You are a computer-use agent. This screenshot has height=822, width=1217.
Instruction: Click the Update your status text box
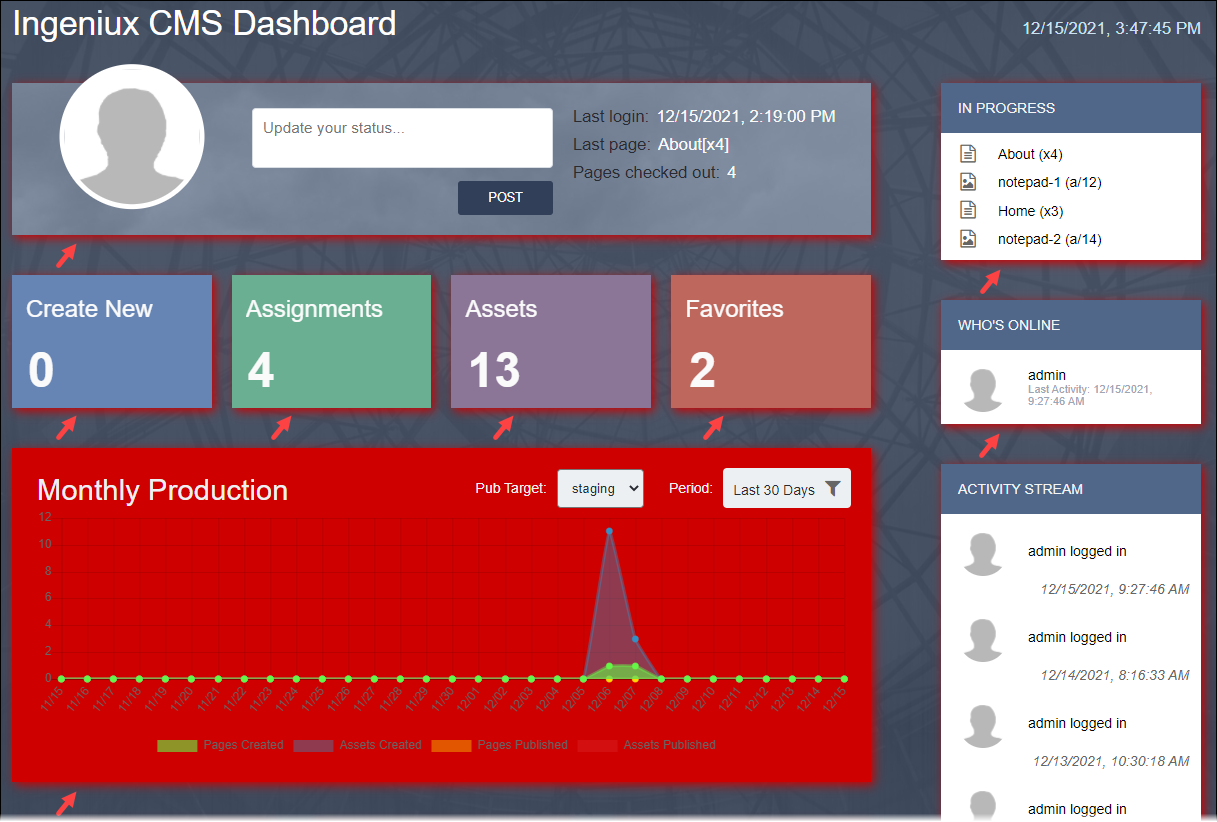click(x=402, y=138)
